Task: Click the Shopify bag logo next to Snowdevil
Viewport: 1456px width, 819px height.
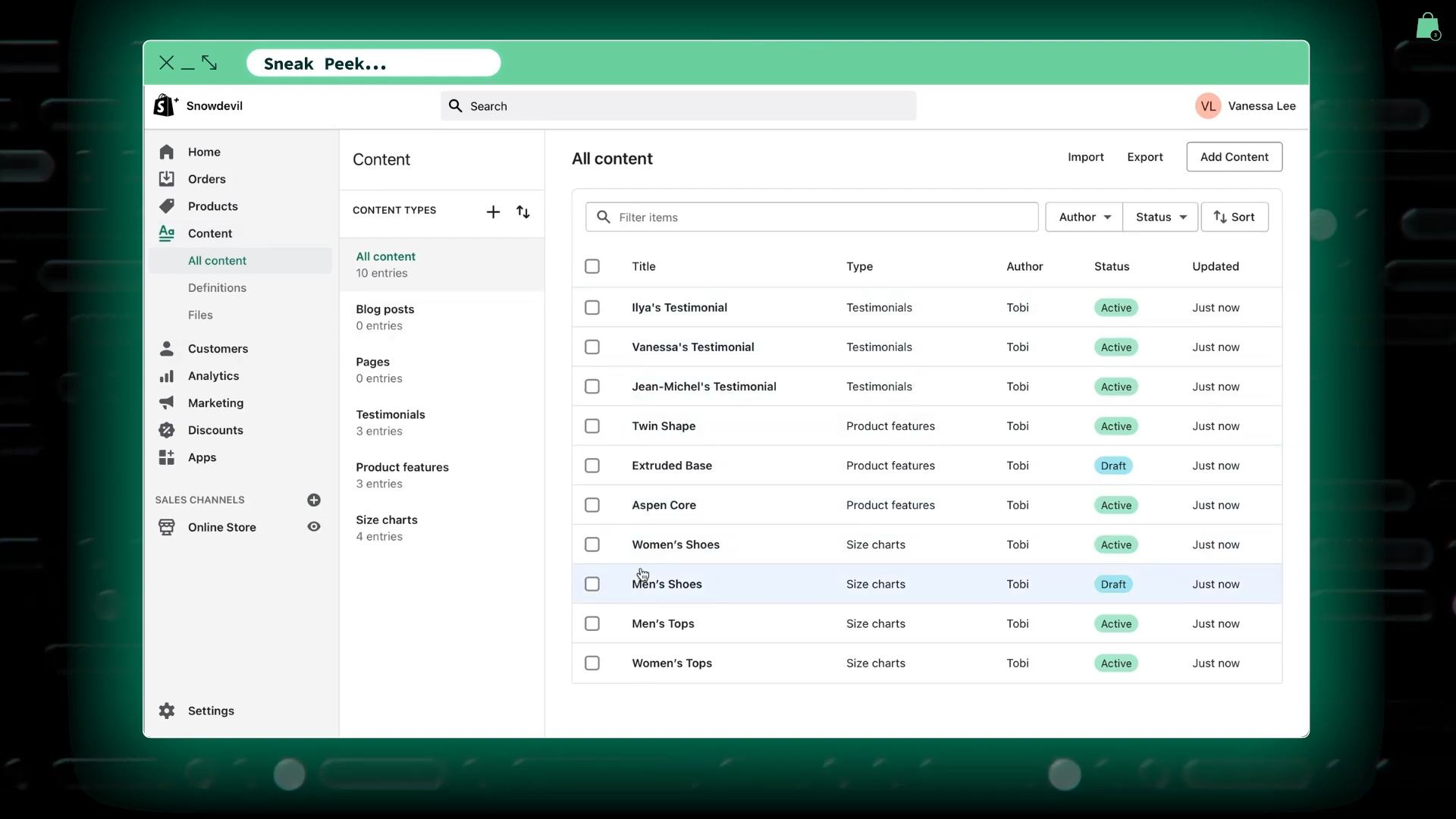Action: tap(165, 105)
